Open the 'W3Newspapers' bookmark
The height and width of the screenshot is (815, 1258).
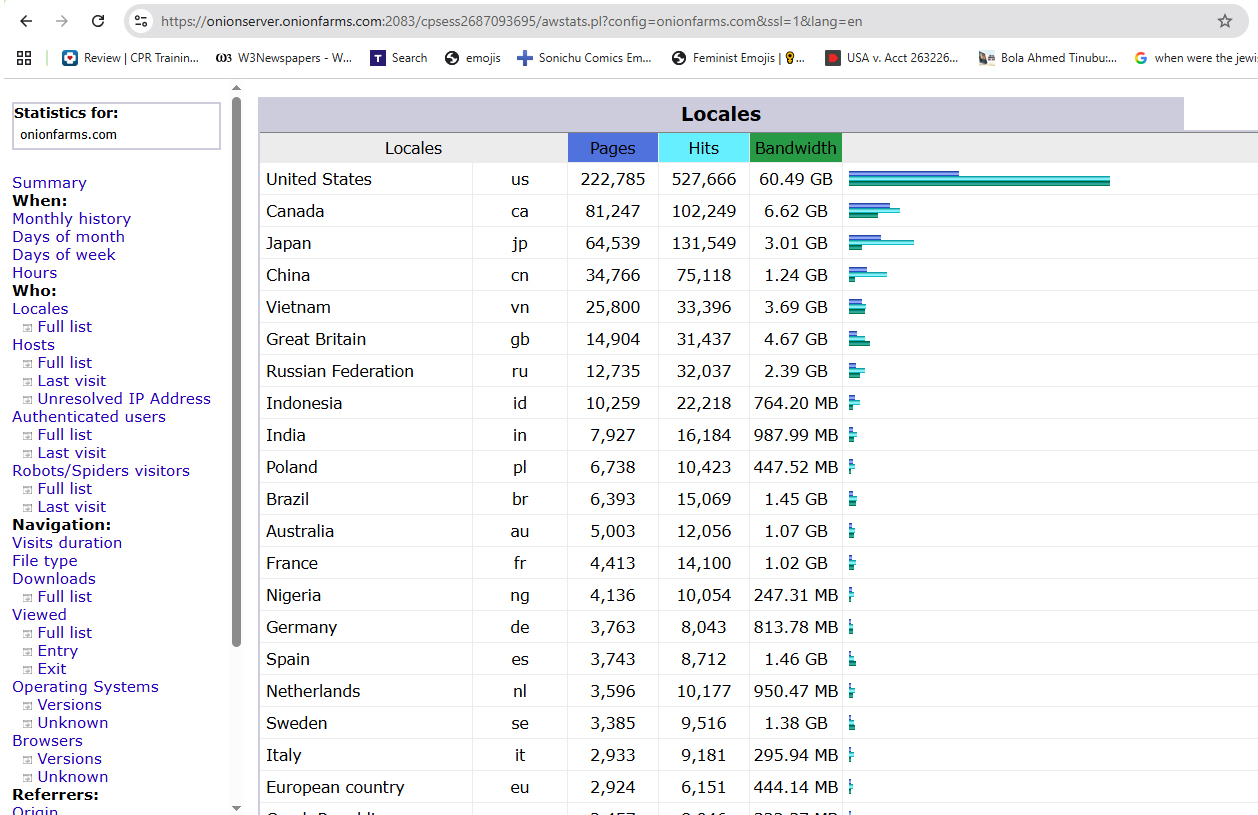click(284, 58)
